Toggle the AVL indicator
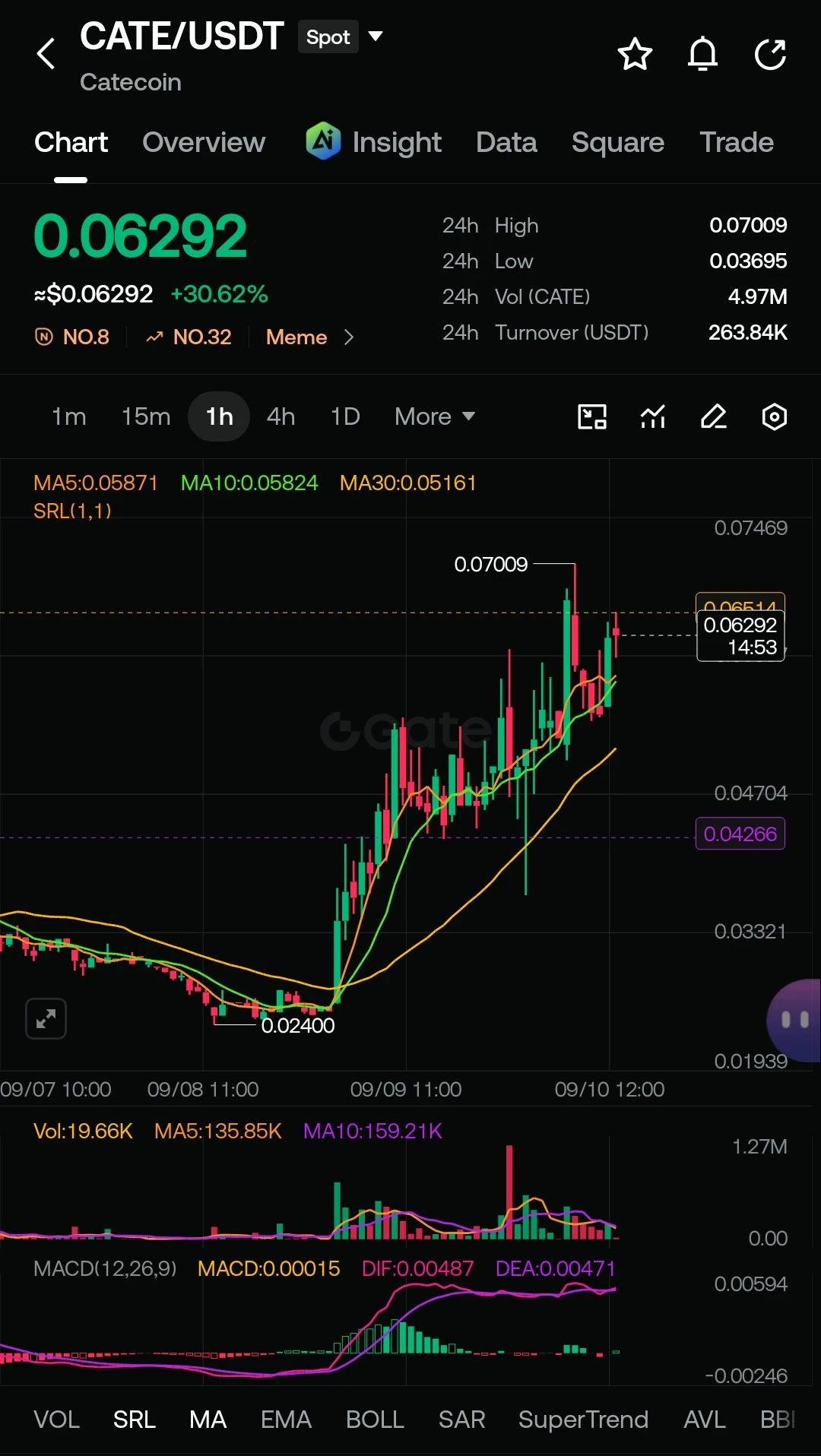 pyautogui.click(x=705, y=1420)
